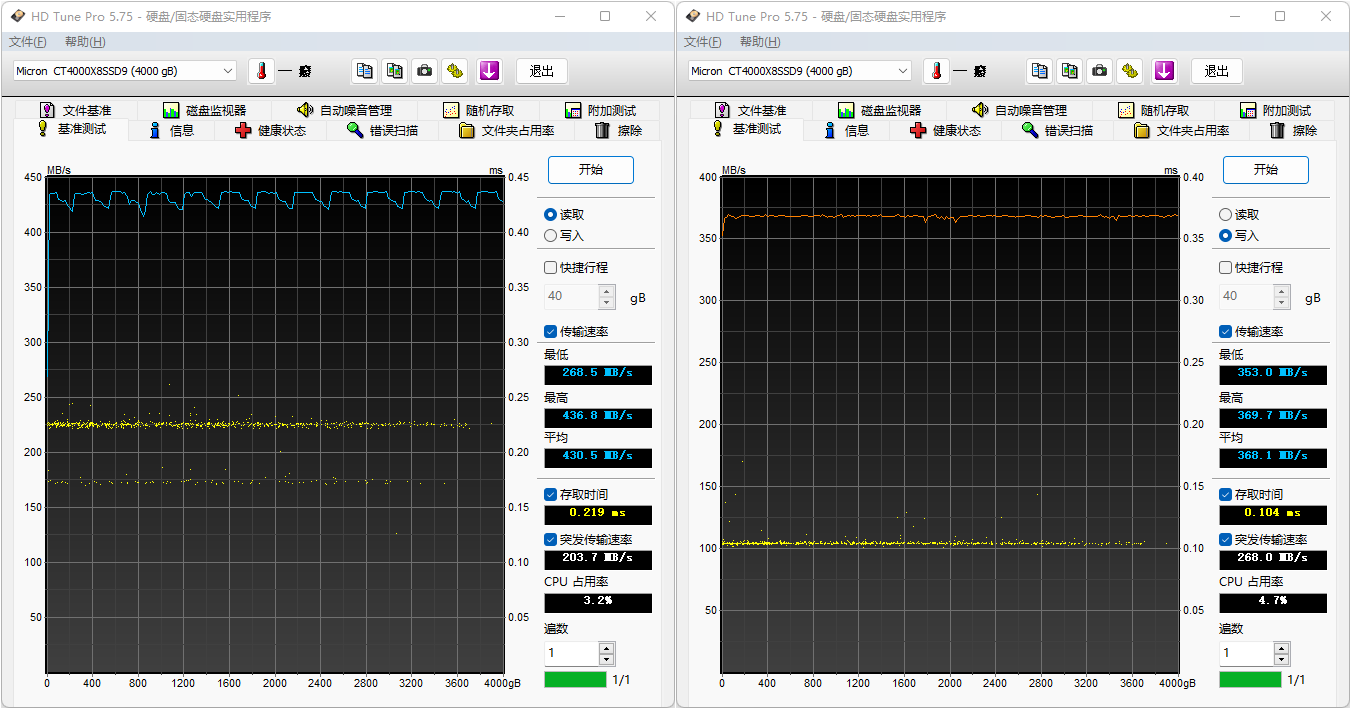Click 快捷行程 40 field in left window

coord(571,297)
